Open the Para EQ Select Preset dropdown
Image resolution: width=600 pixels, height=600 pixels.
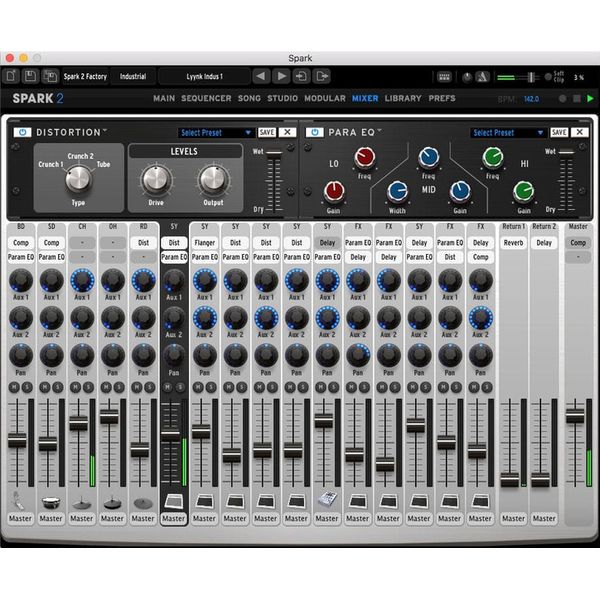pos(509,133)
